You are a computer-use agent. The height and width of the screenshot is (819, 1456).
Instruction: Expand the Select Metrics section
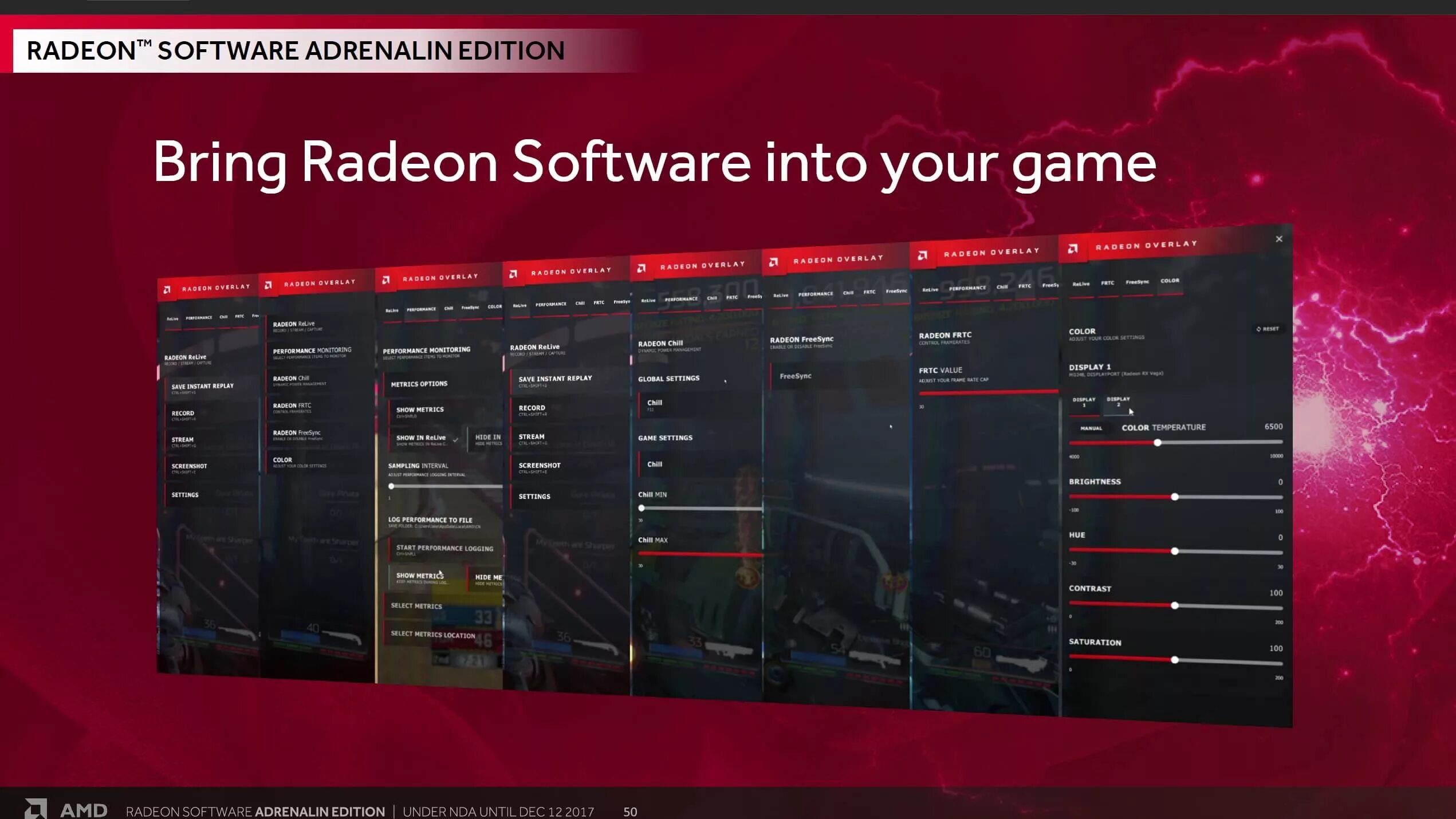click(x=443, y=606)
